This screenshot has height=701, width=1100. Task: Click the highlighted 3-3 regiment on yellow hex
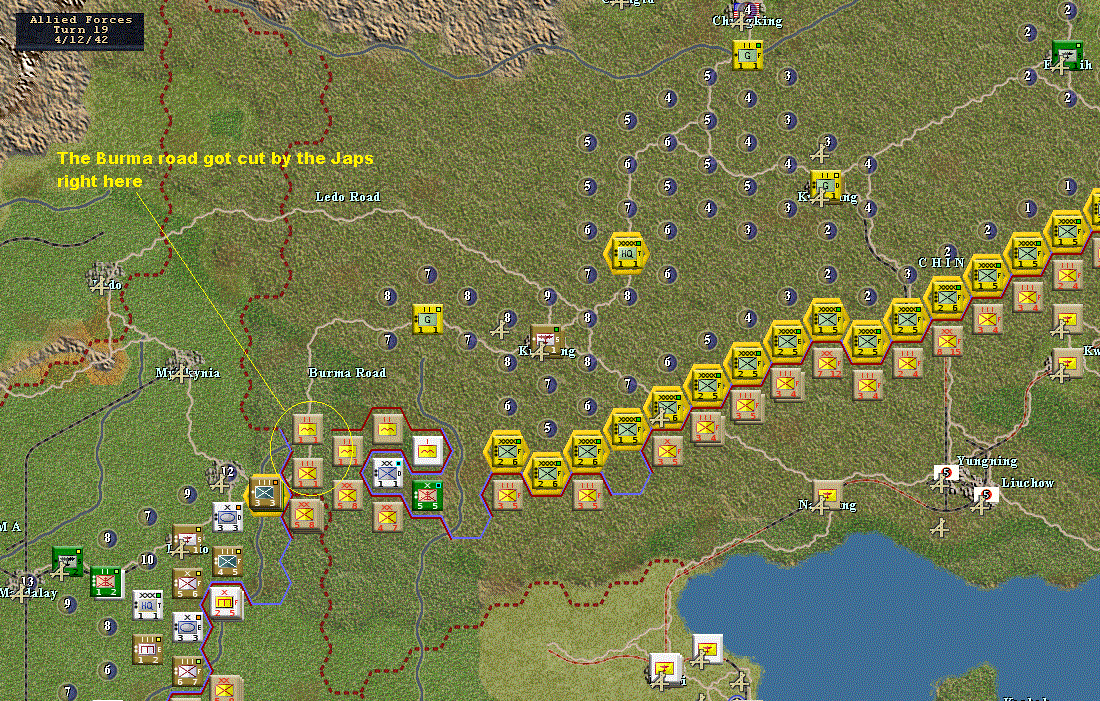pos(266,494)
